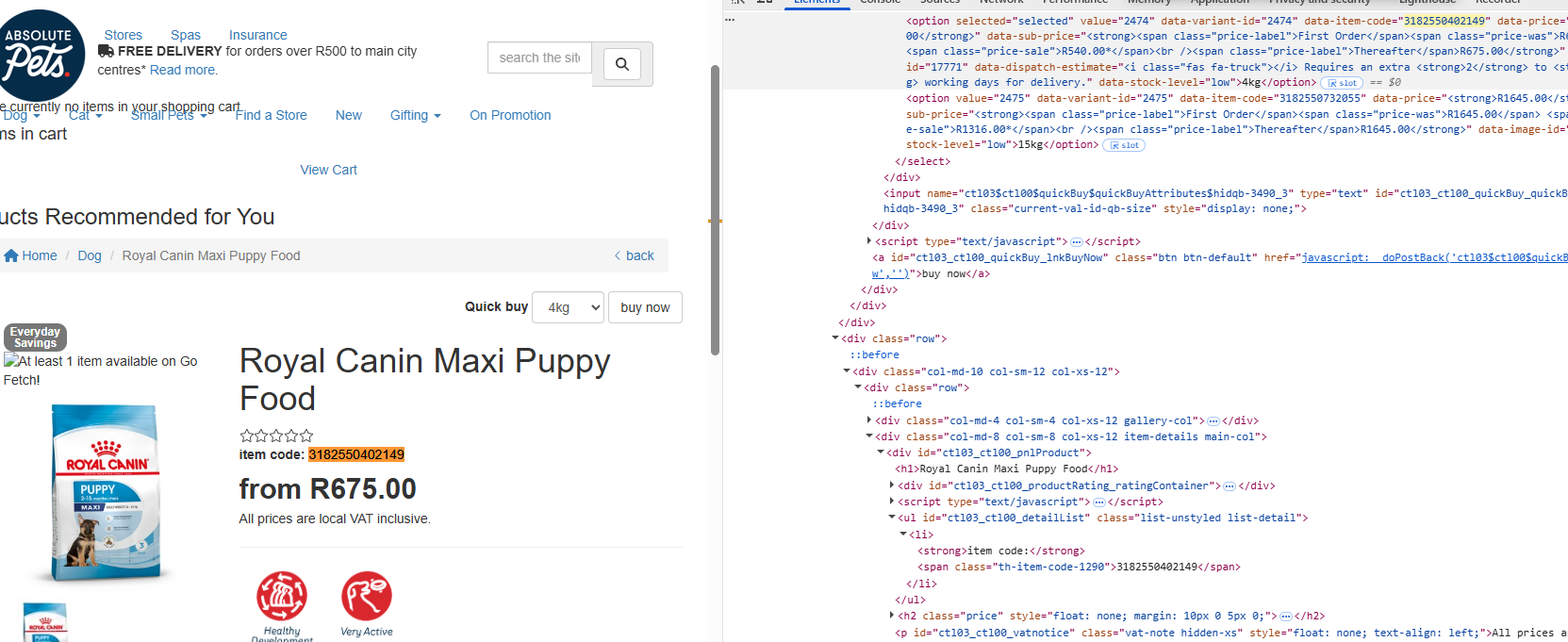Open the New menu item
This screenshot has height=642, width=1568.
349,115
